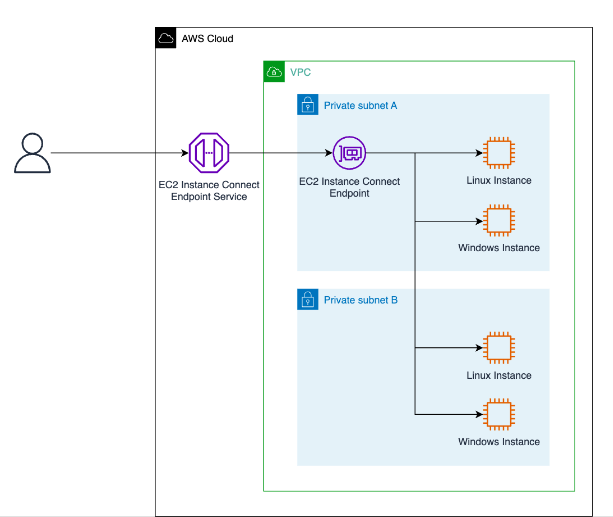Click Linux Instance chip icon in subnet A
The width and height of the screenshot is (613, 517).
pyautogui.click(x=499, y=153)
